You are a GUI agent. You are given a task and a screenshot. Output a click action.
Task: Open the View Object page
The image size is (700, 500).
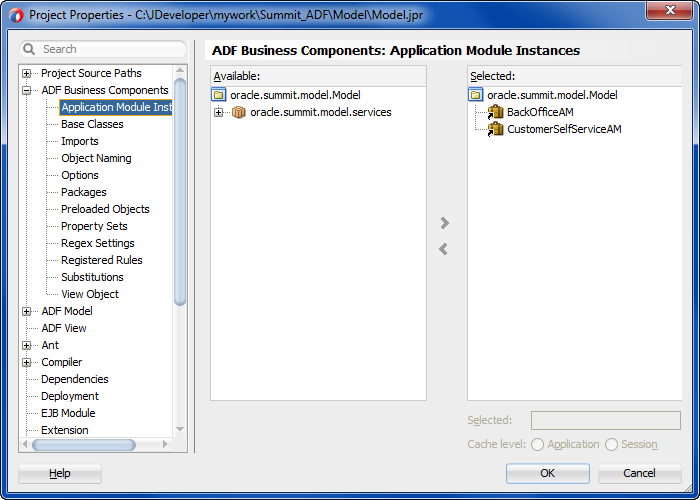90,294
